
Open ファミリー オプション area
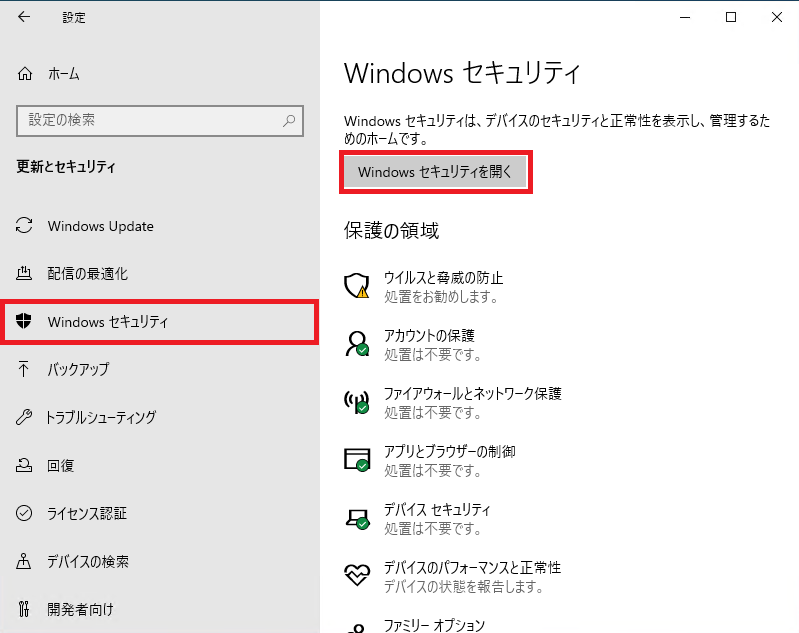coord(434,625)
